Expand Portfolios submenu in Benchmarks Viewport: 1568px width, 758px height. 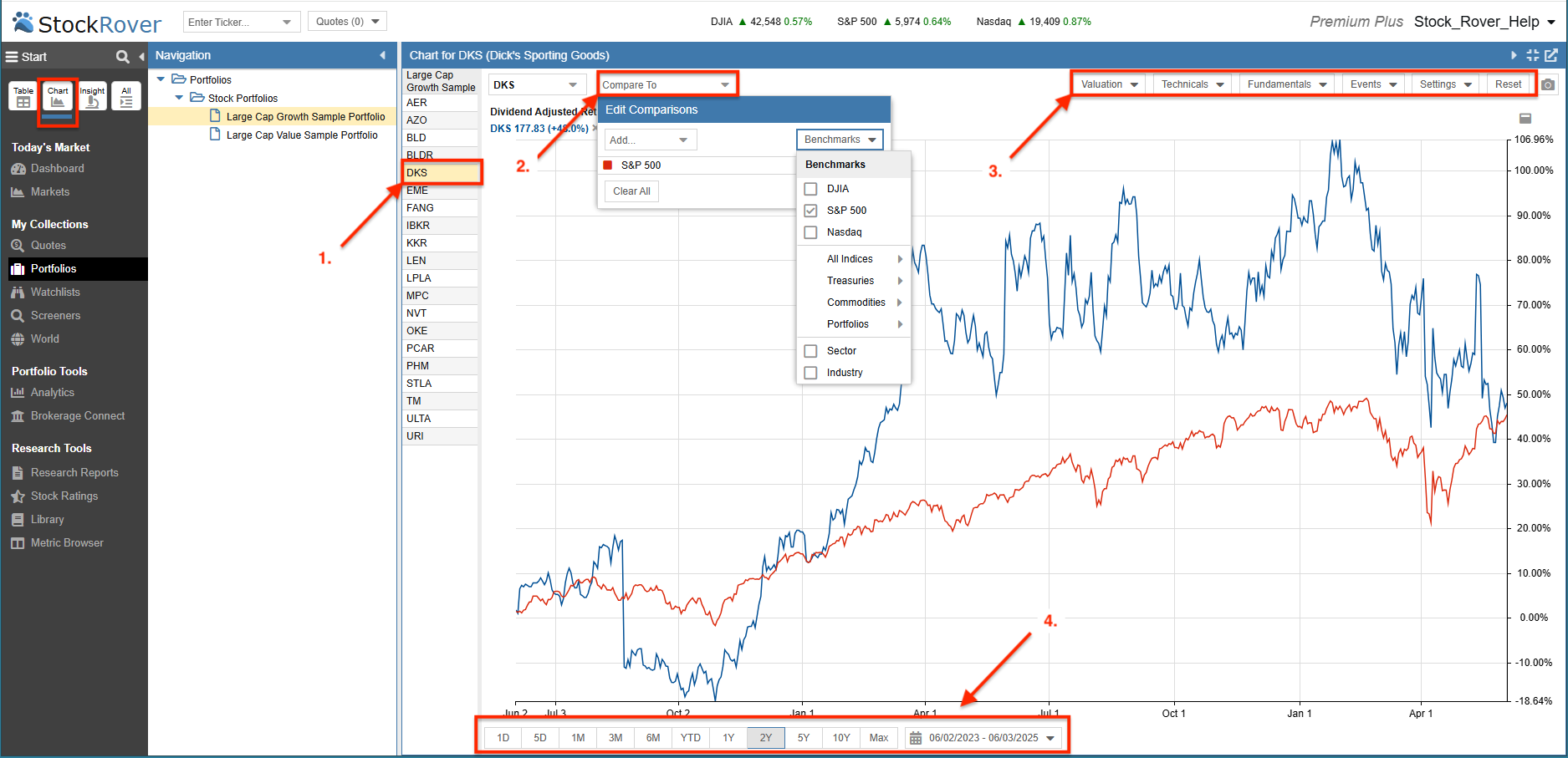(854, 324)
